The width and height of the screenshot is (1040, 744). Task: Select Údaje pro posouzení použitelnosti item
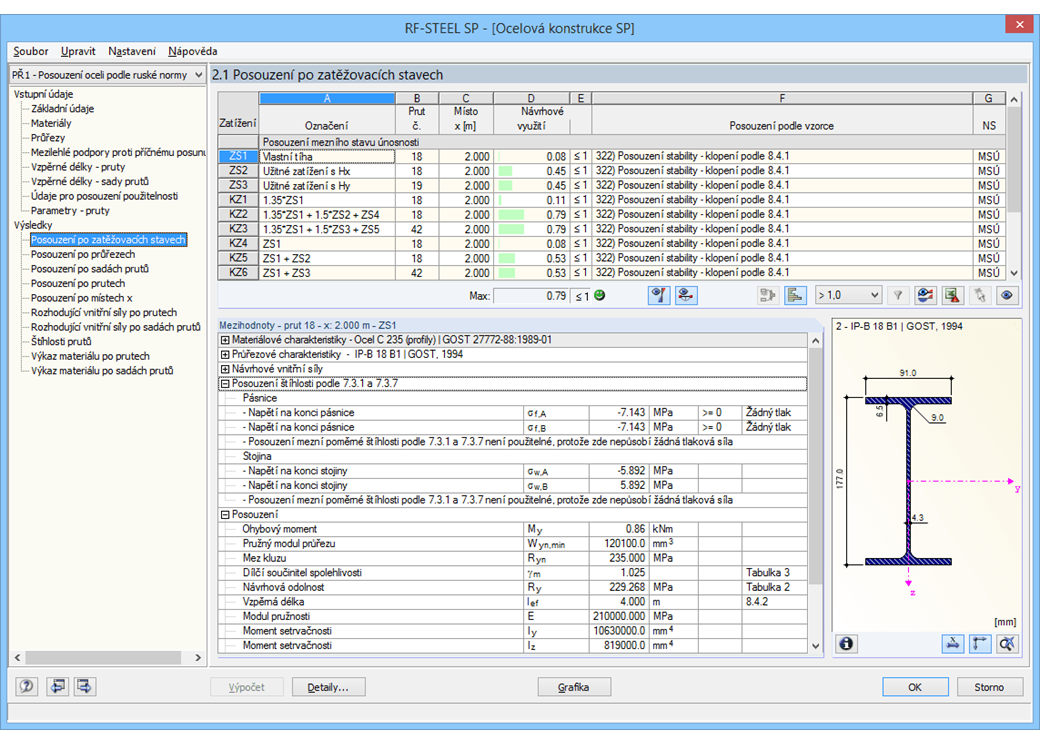[104, 196]
